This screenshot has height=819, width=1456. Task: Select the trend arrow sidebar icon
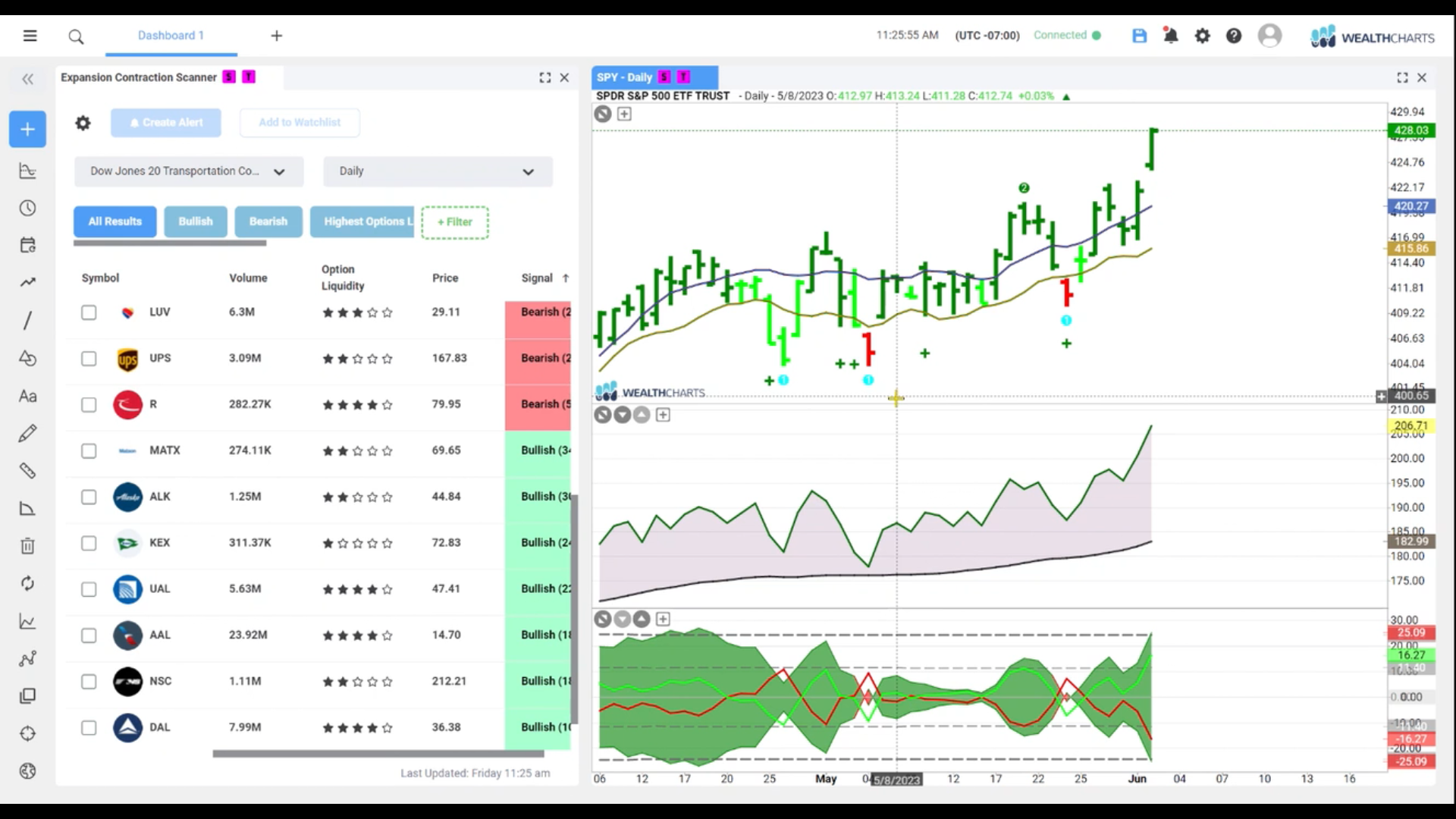coord(27,282)
